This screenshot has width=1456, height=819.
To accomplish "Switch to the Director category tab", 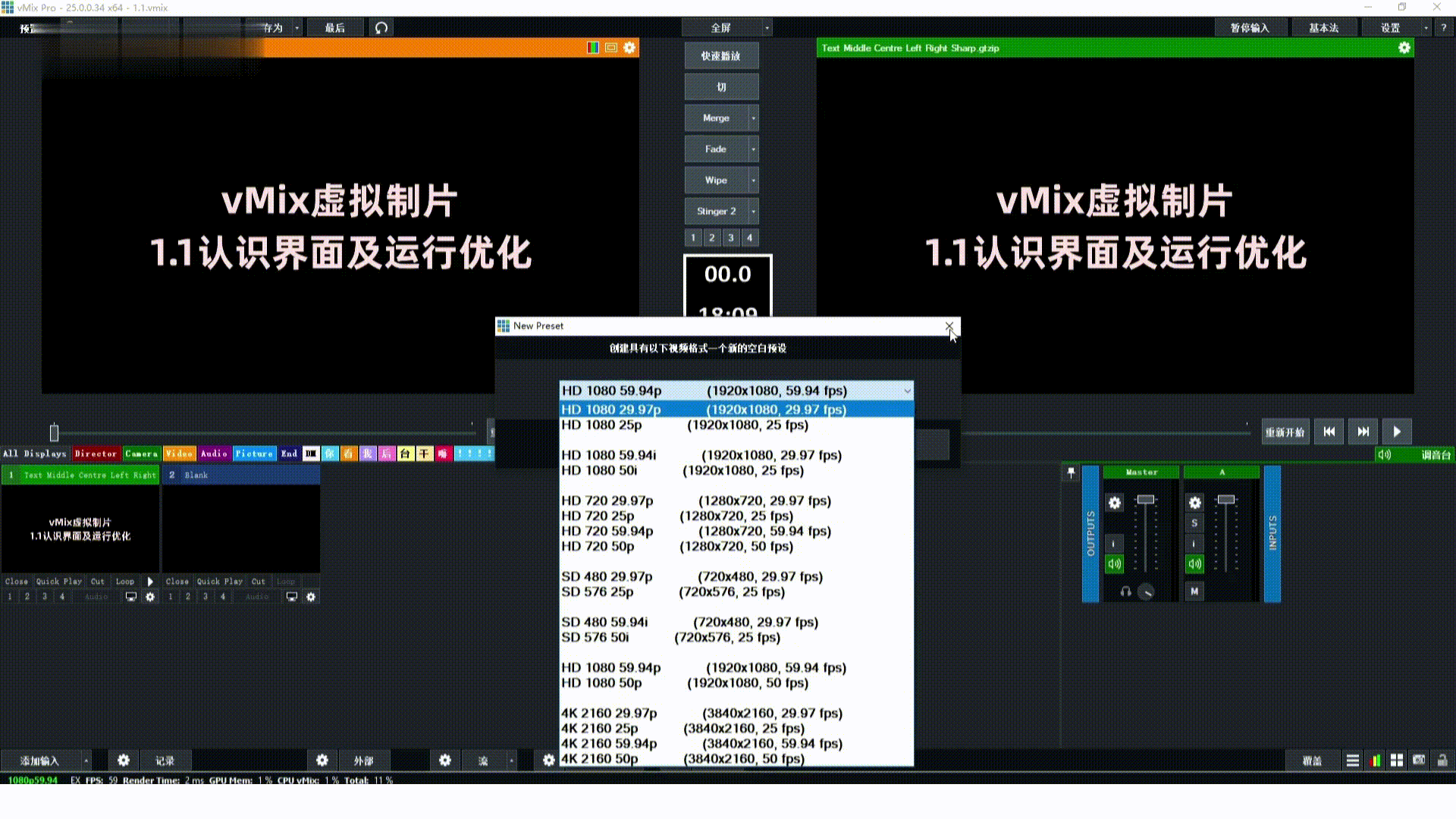I will click(96, 453).
